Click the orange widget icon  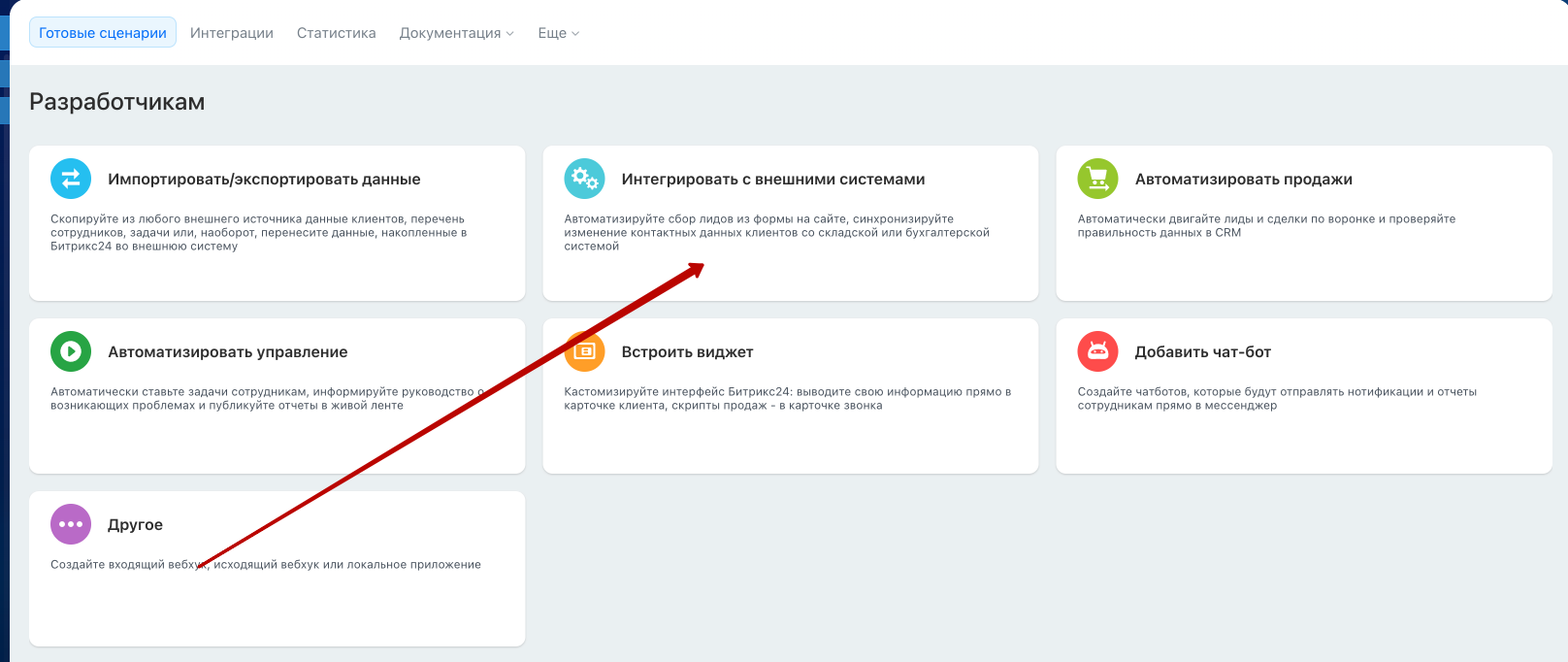pos(584,351)
